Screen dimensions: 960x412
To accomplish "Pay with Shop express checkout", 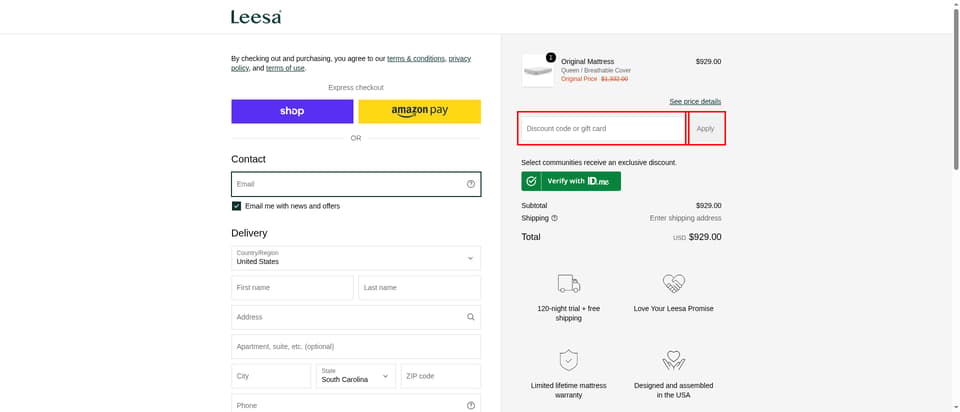I will pyautogui.click(x=292, y=111).
